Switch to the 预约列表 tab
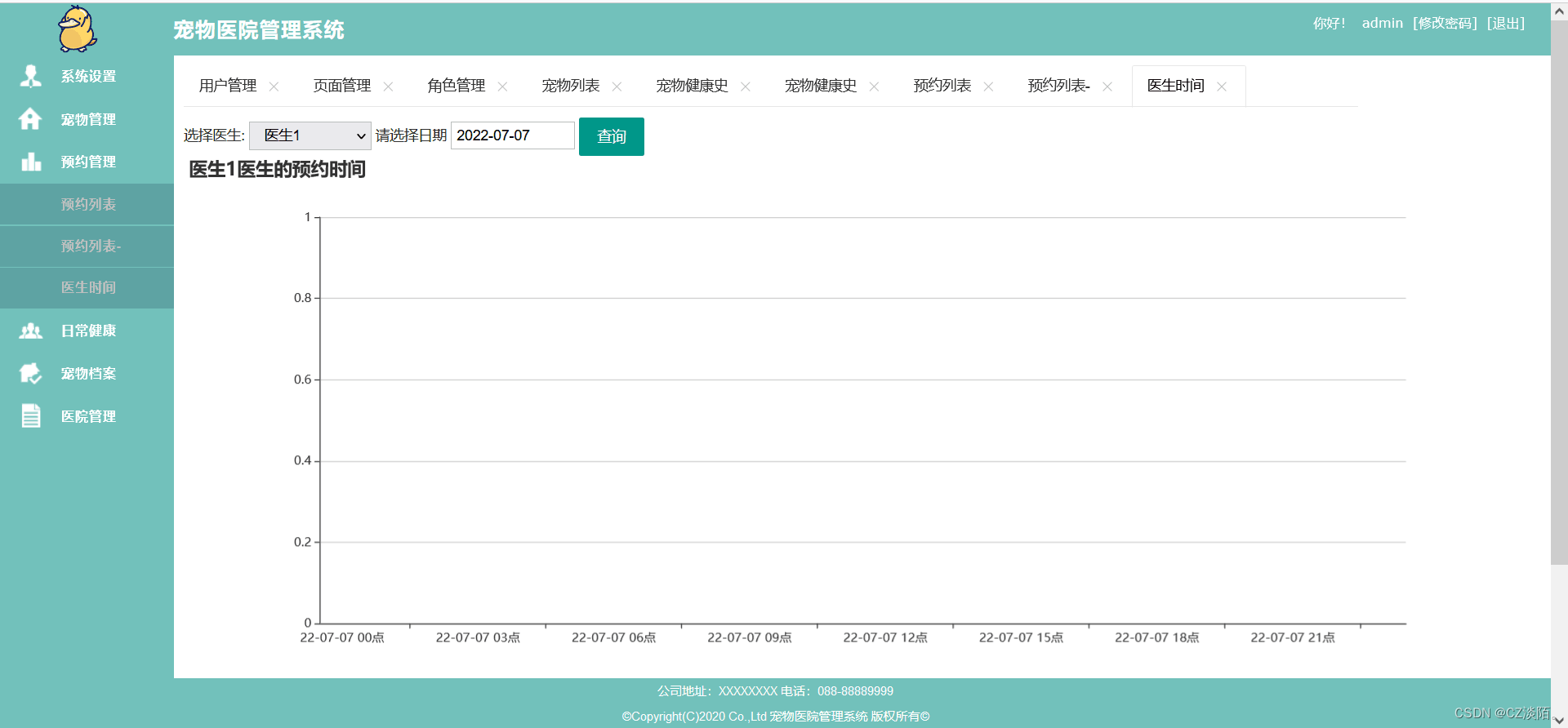The width and height of the screenshot is (1568, 728). tap(942, 86)
